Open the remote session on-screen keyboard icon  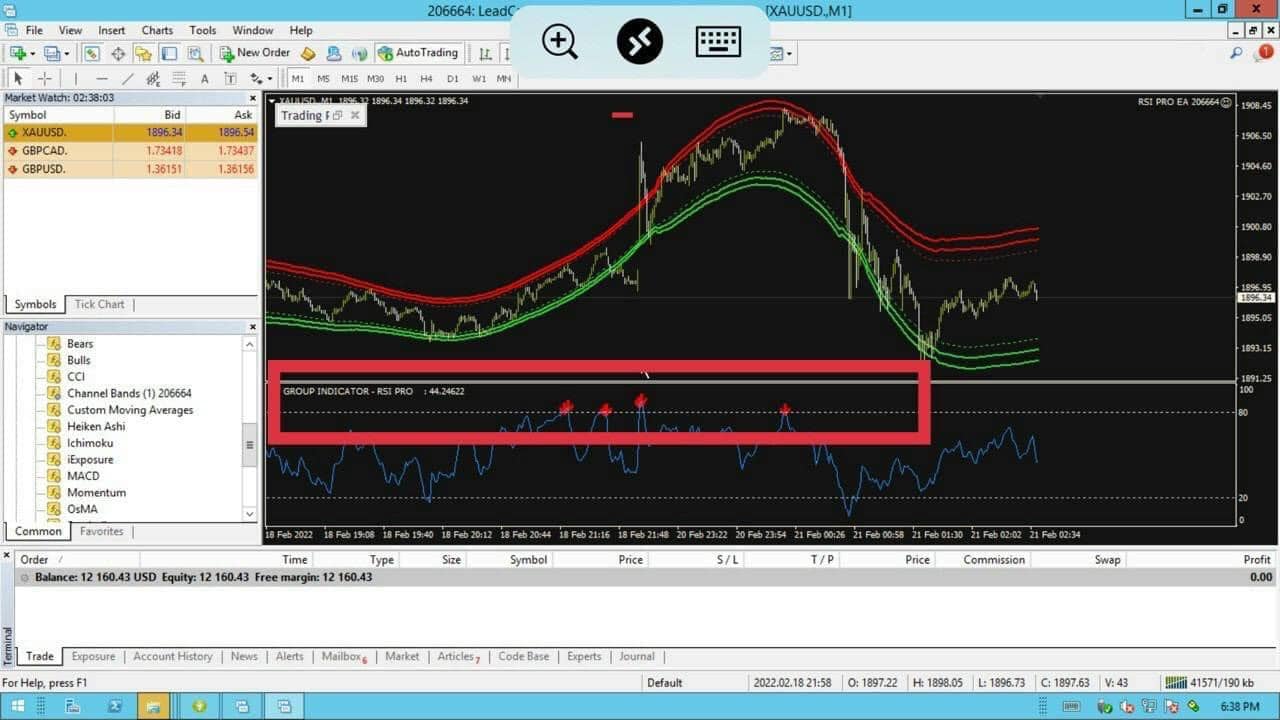(x=718, y=42)
